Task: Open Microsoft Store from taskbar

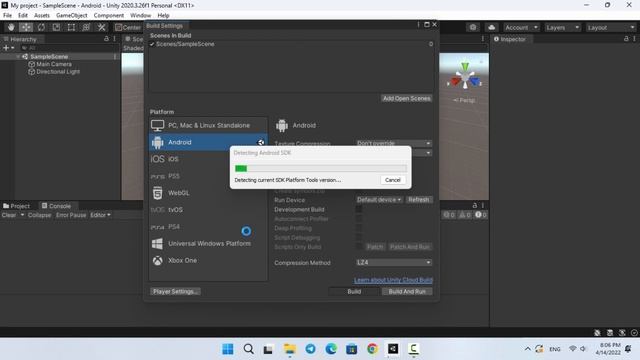Action: (351, 349)
